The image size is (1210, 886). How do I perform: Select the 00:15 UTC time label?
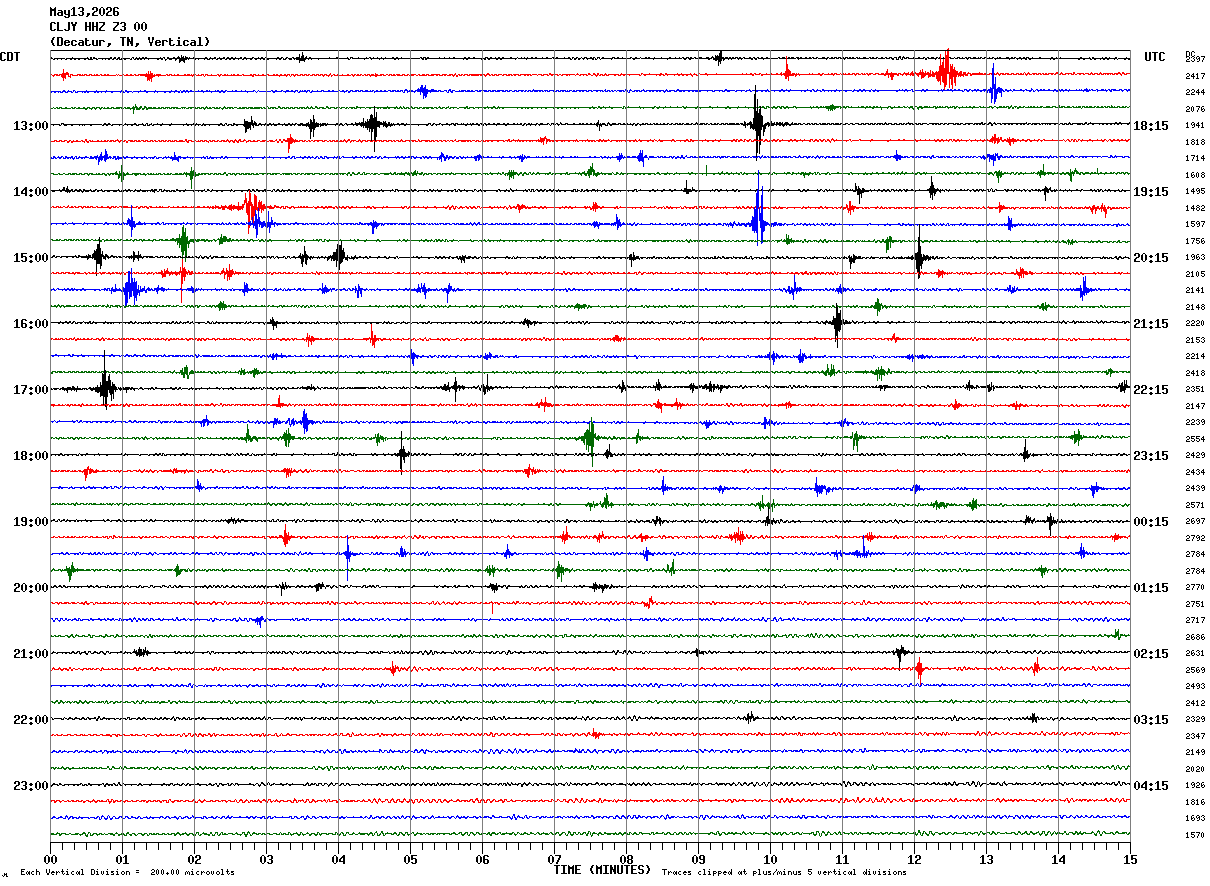click(x=1151, y=521)
